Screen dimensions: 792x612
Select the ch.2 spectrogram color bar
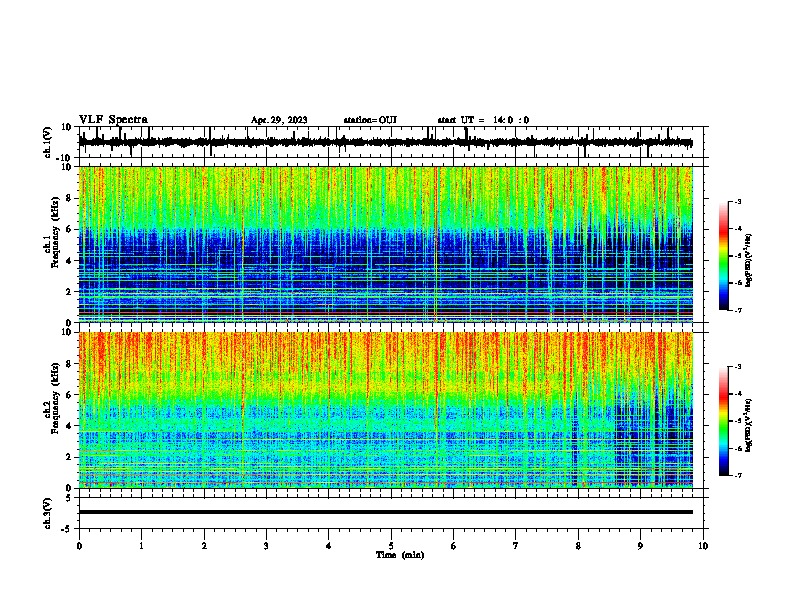click(724, 421)
